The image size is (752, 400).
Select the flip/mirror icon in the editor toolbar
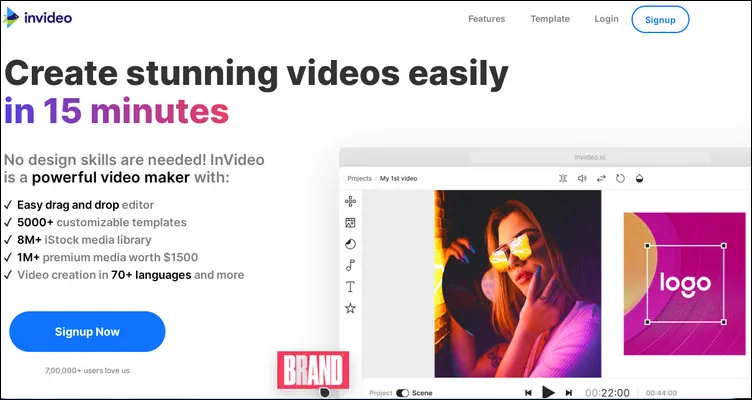[563, 178]
